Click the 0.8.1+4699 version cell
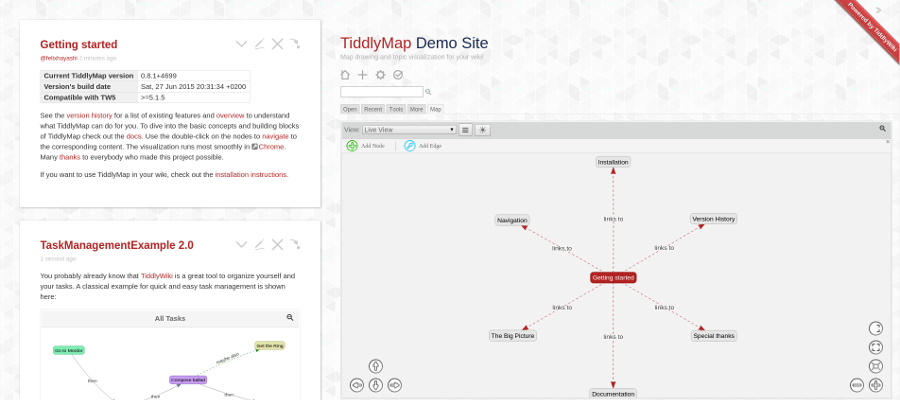Image resolution: width=900 pixels, height=400 pixels. [x=193, y=76]
